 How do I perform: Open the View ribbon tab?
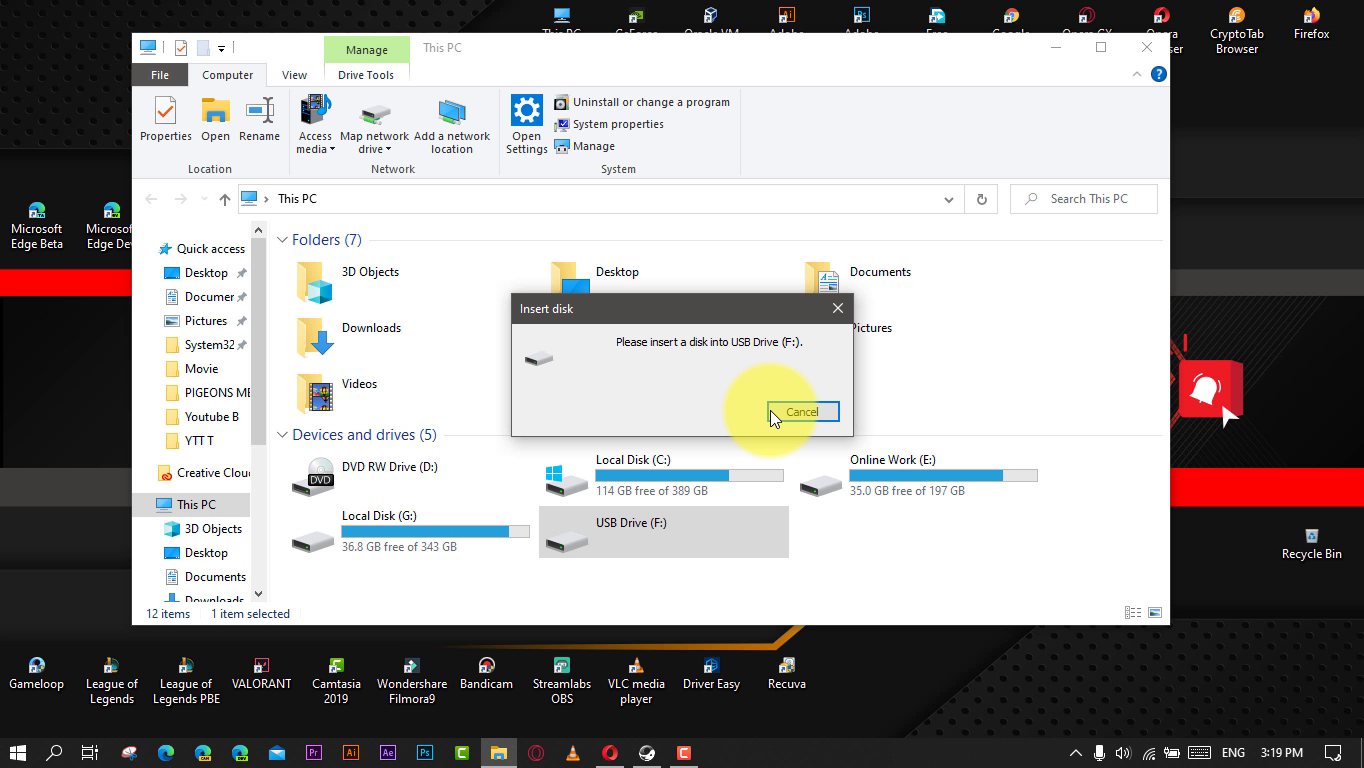coord(294,75)
